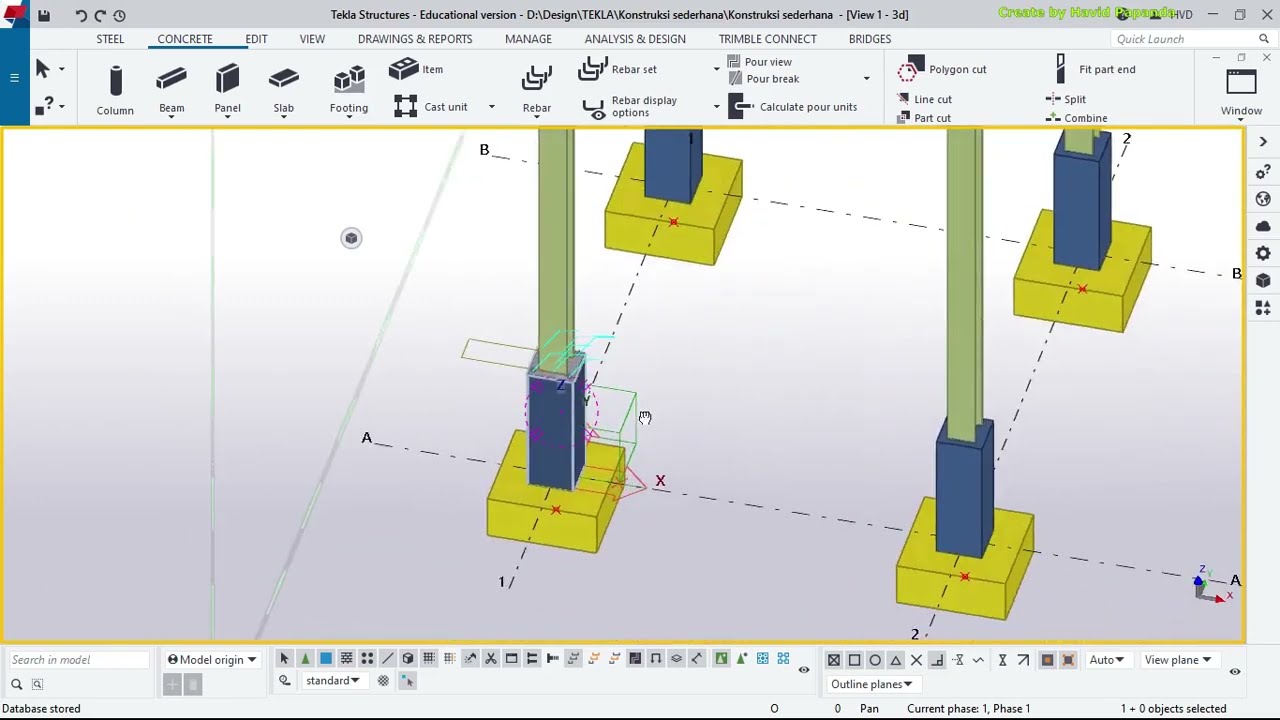Open the globe side panel icon
1280x720 pixels.
tap(1263, 200)
